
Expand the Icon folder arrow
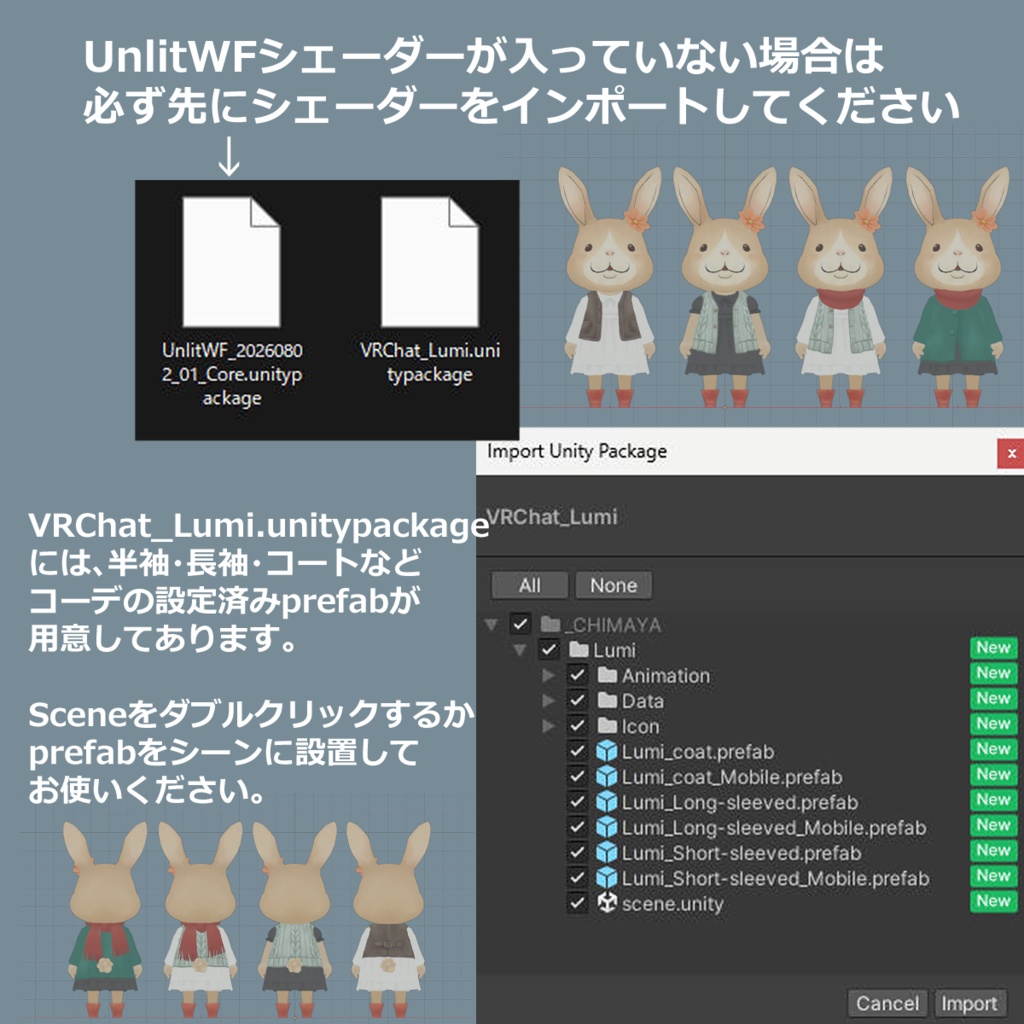549,726
